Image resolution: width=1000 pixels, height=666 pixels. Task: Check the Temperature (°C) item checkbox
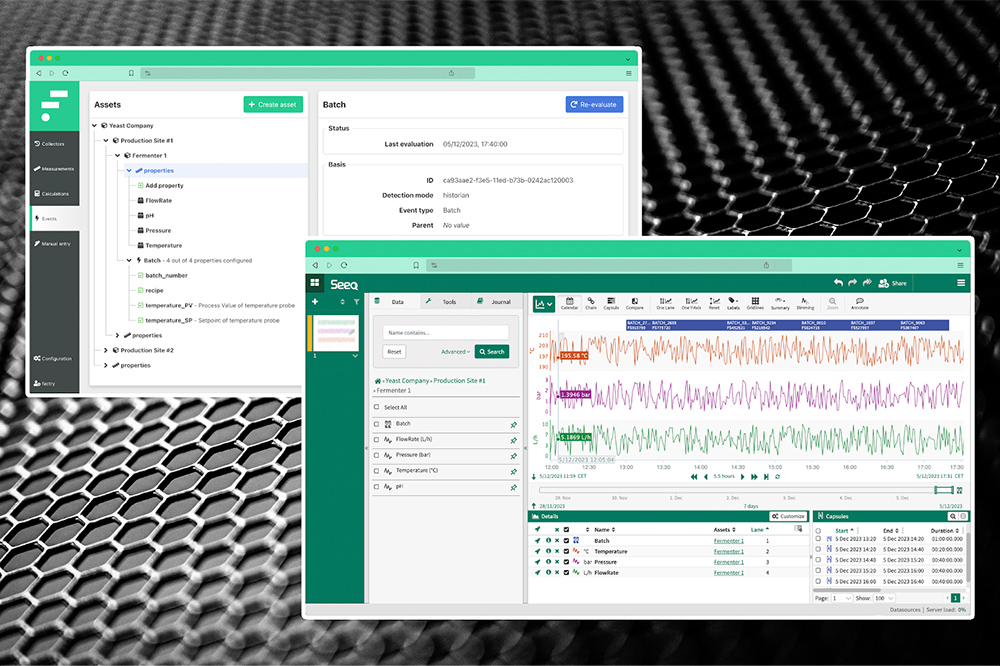click(x=376, y=471)
